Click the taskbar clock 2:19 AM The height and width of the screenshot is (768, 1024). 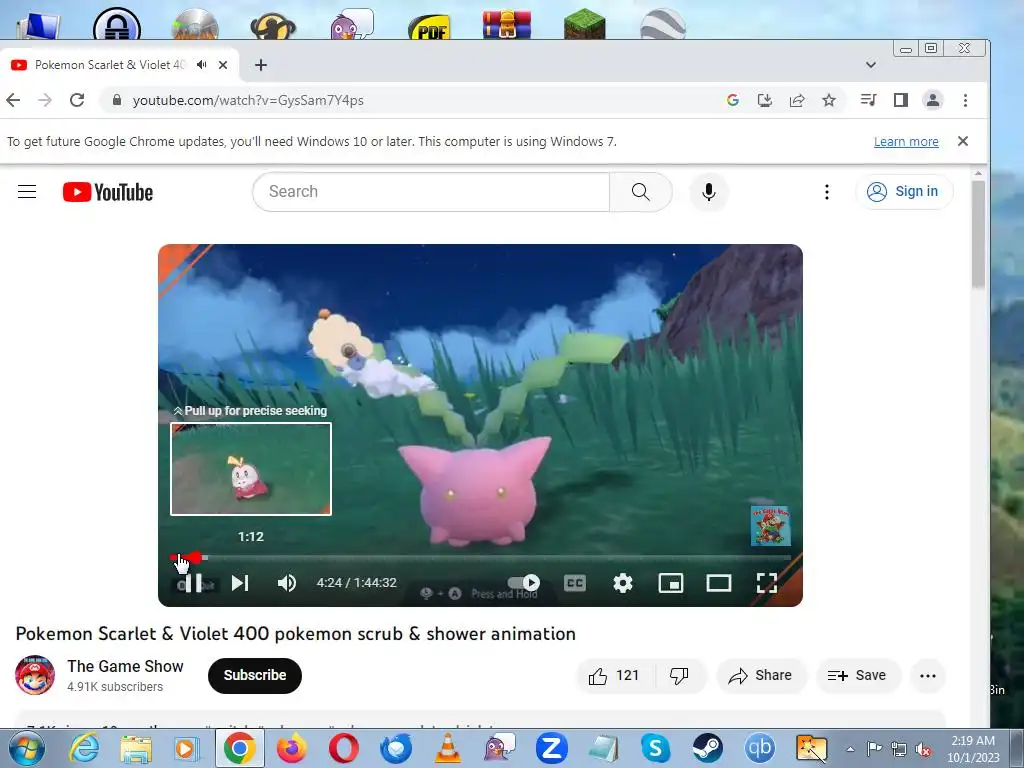click(x=973, y=741)
